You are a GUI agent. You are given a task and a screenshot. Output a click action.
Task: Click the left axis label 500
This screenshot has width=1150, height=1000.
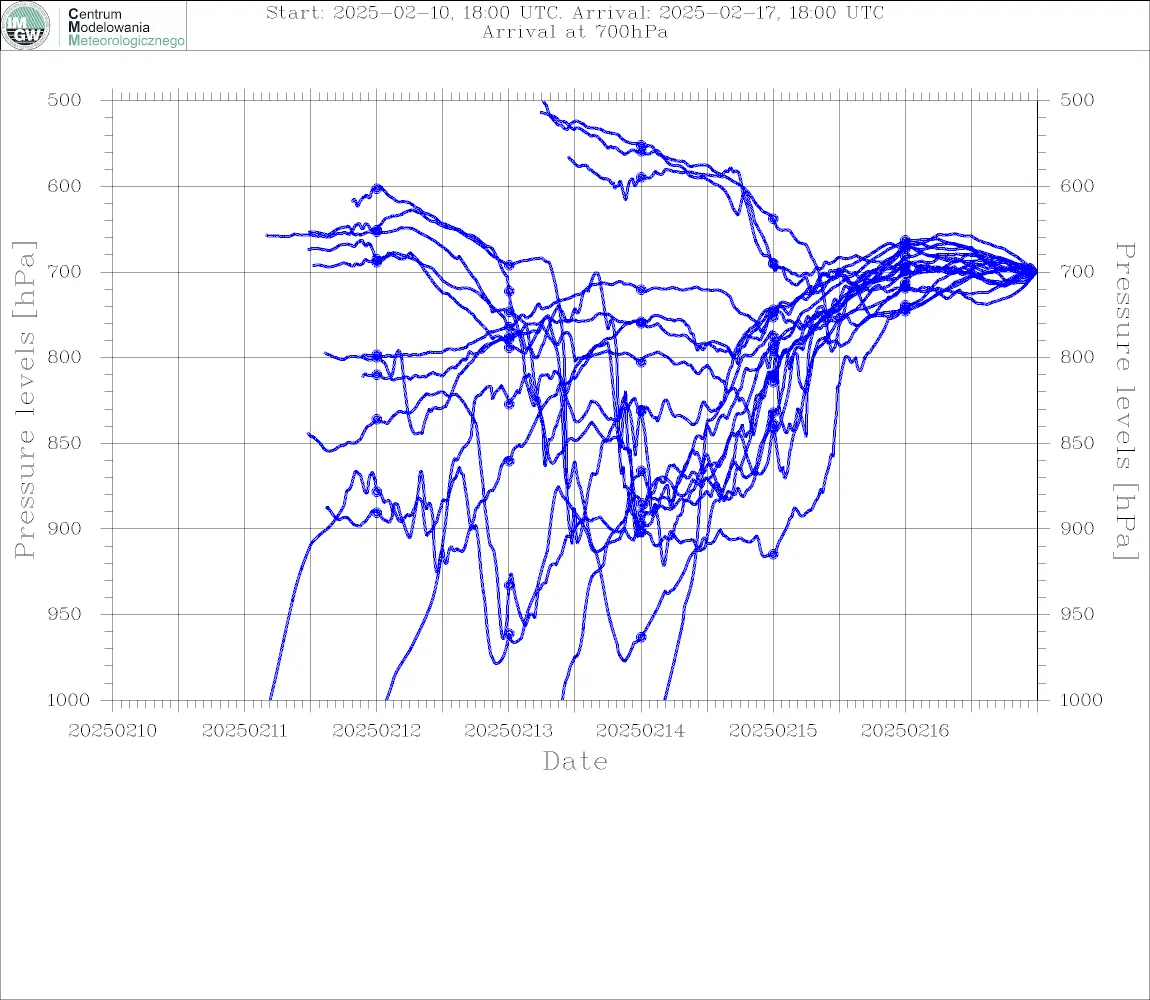[65, 100]
